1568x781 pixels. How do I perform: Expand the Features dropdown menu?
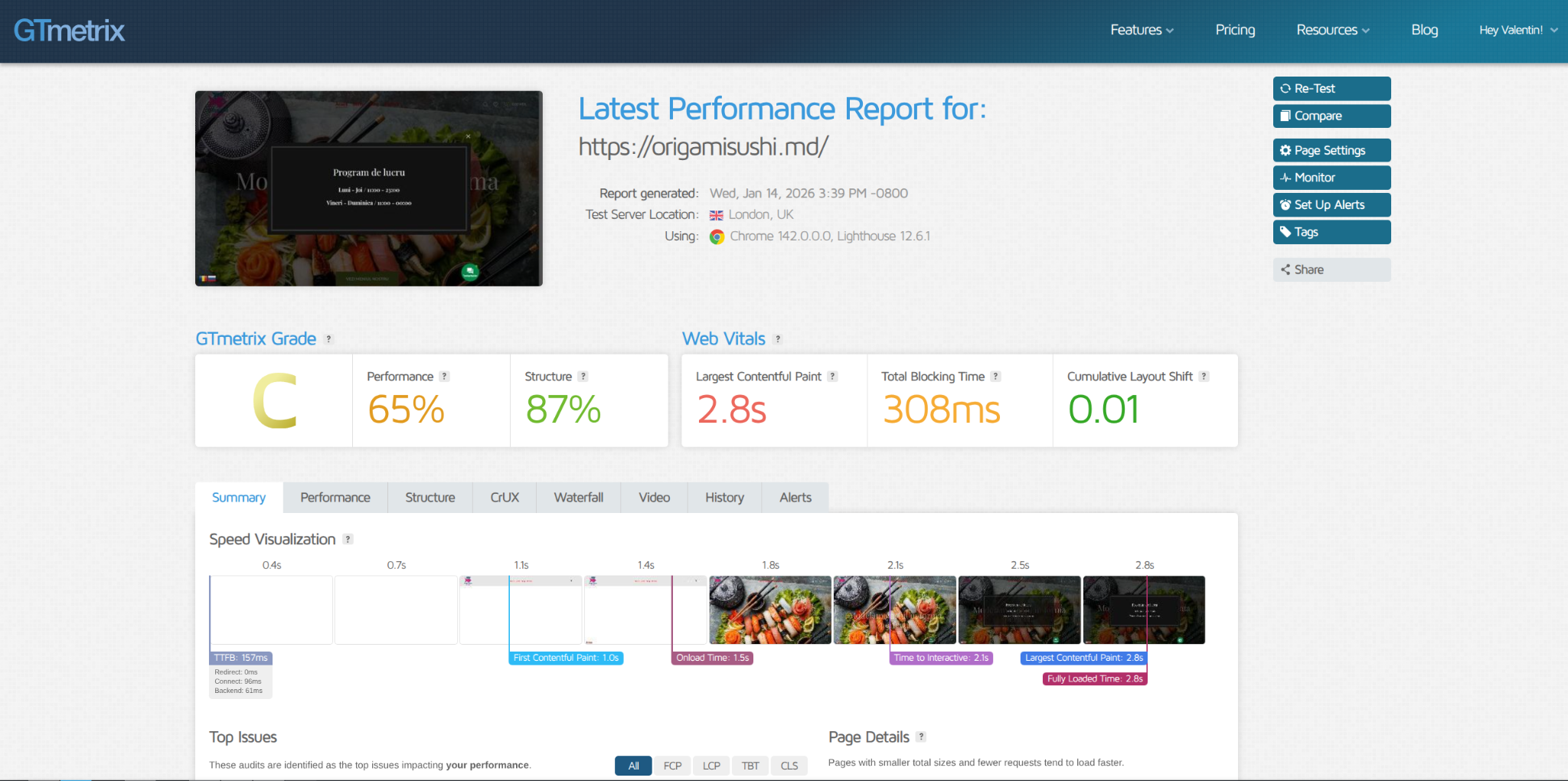[1142, 30]
